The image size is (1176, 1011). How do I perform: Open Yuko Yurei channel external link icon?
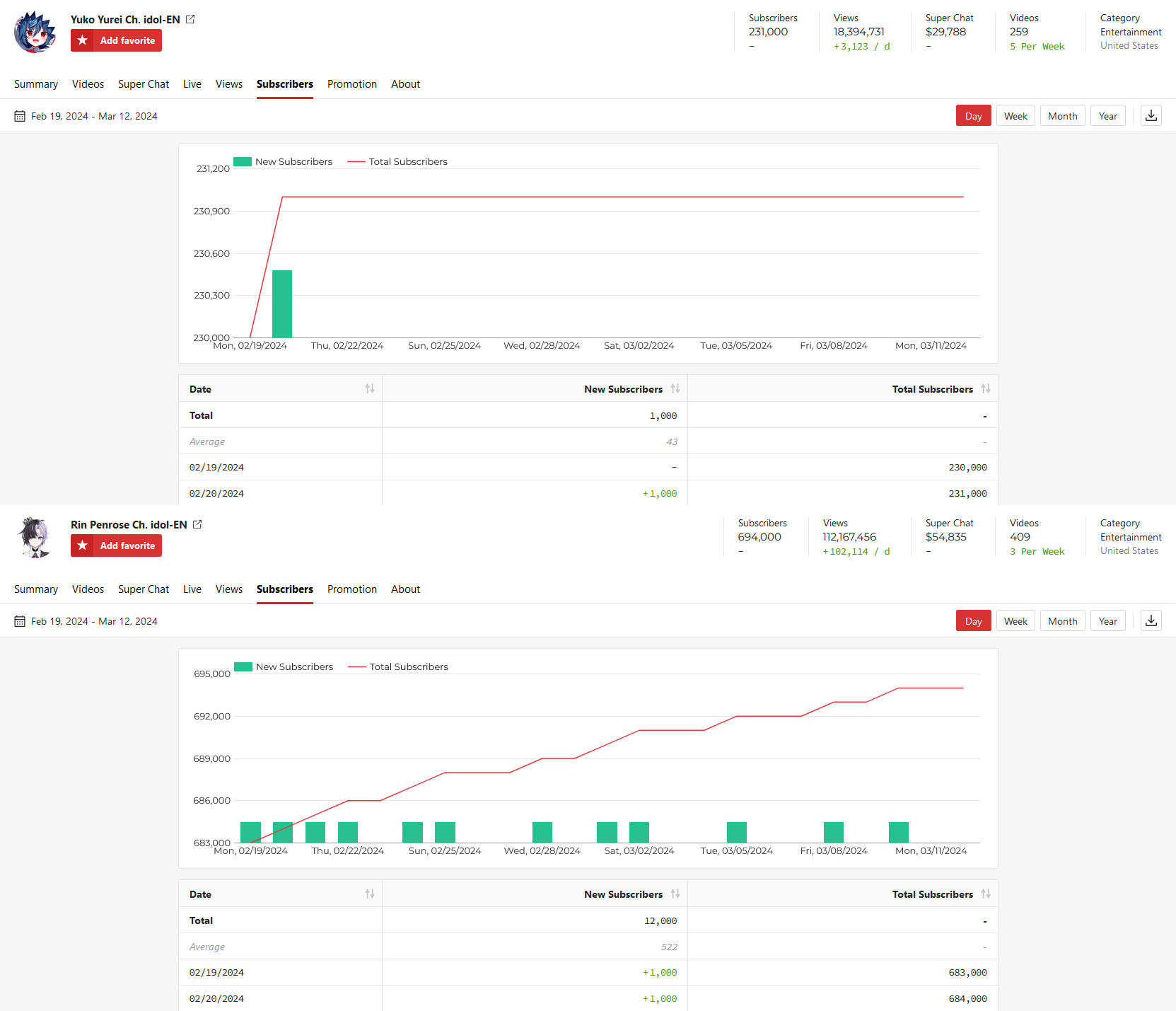click(190, 19)
